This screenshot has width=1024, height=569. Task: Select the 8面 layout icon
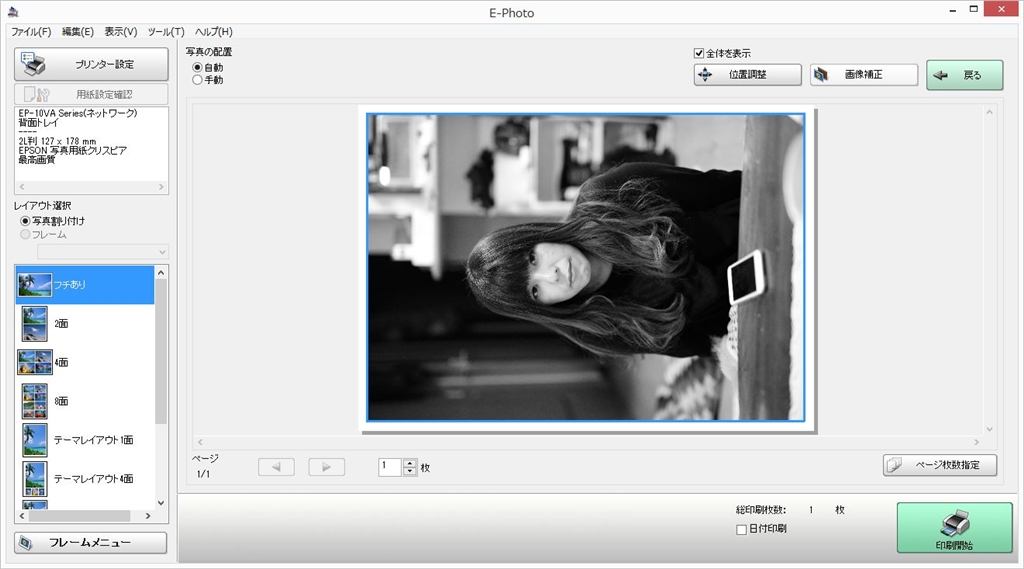35,400
